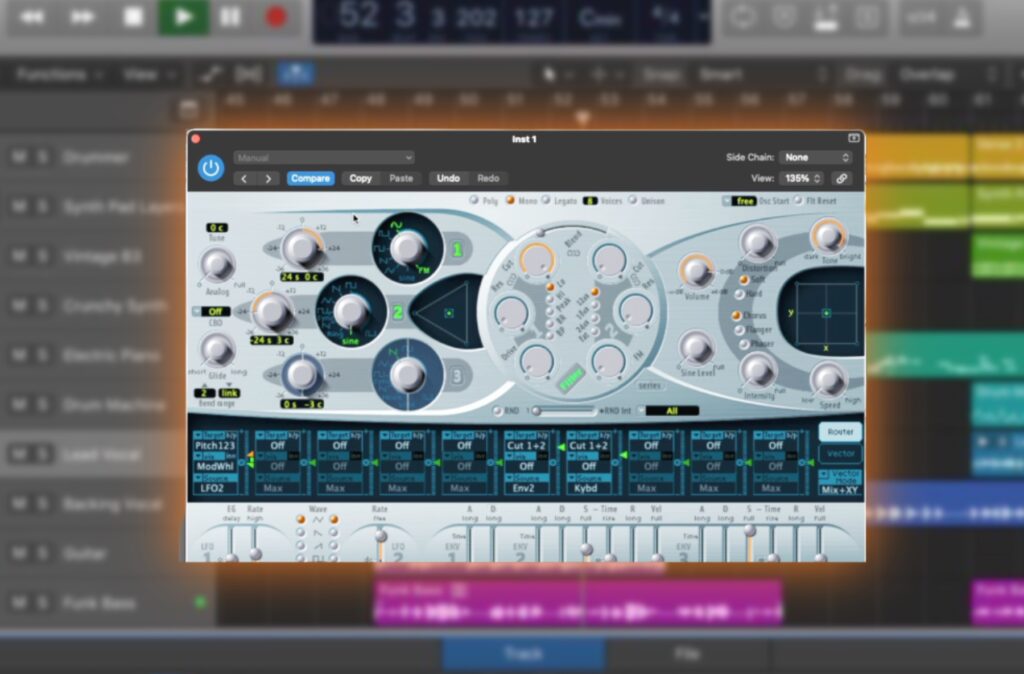Switch the modulation effect to Flanger
The width and height of the screenshot is (1024, 674).
click(740, 330)
